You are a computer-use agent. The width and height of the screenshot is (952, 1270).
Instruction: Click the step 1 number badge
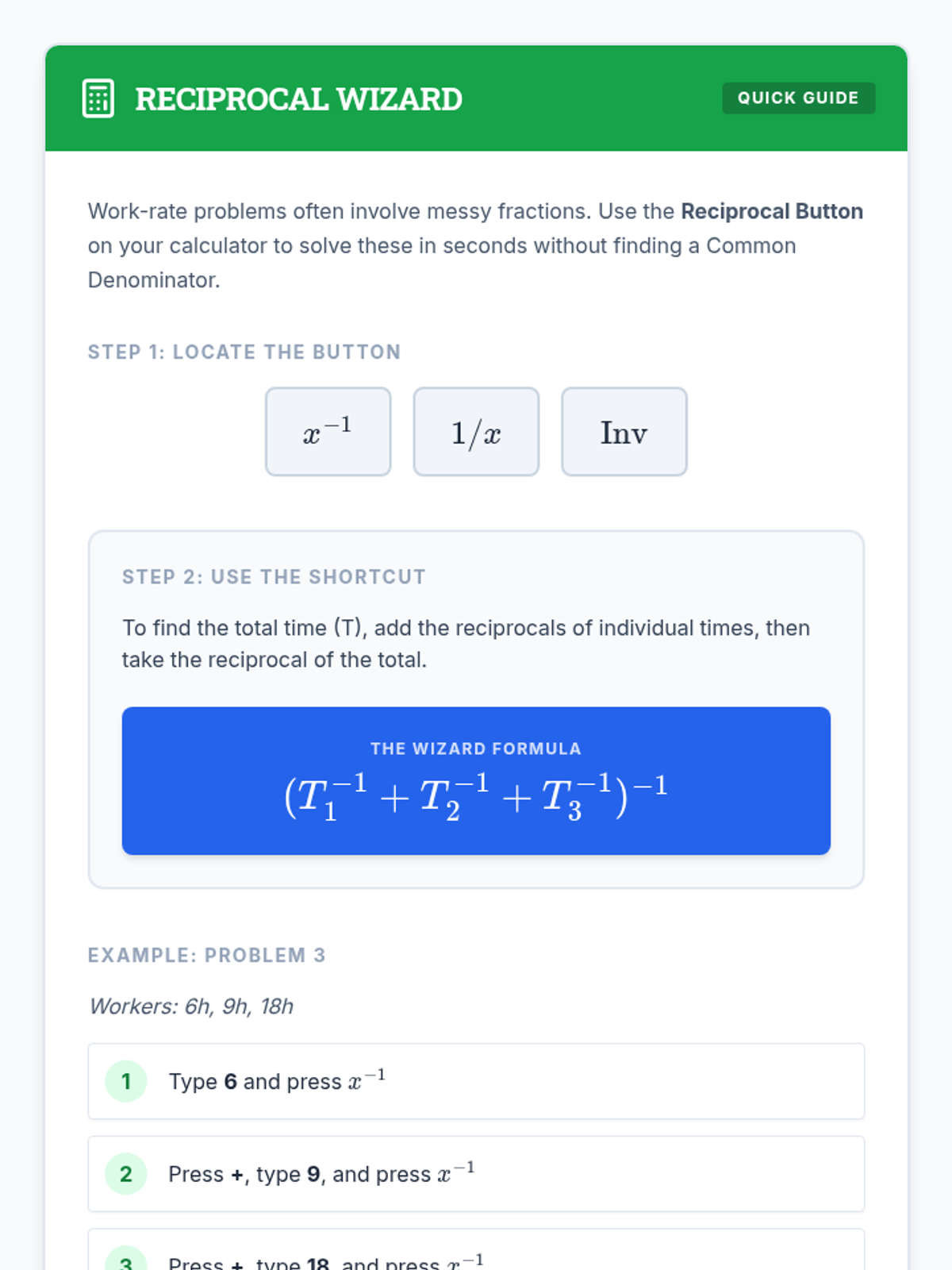point(126,1081)
